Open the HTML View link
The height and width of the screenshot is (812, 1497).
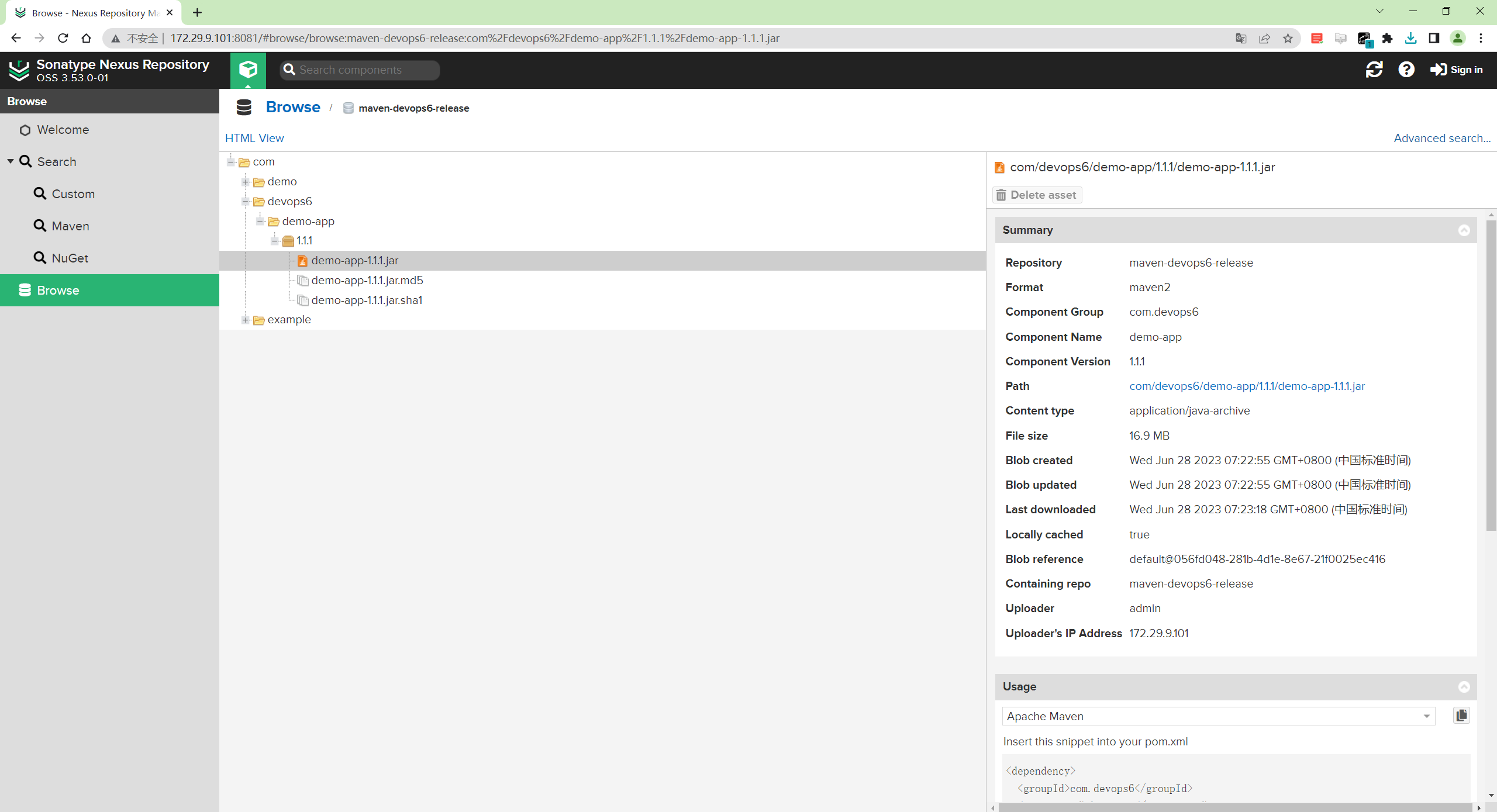click(x=254, y=138)
